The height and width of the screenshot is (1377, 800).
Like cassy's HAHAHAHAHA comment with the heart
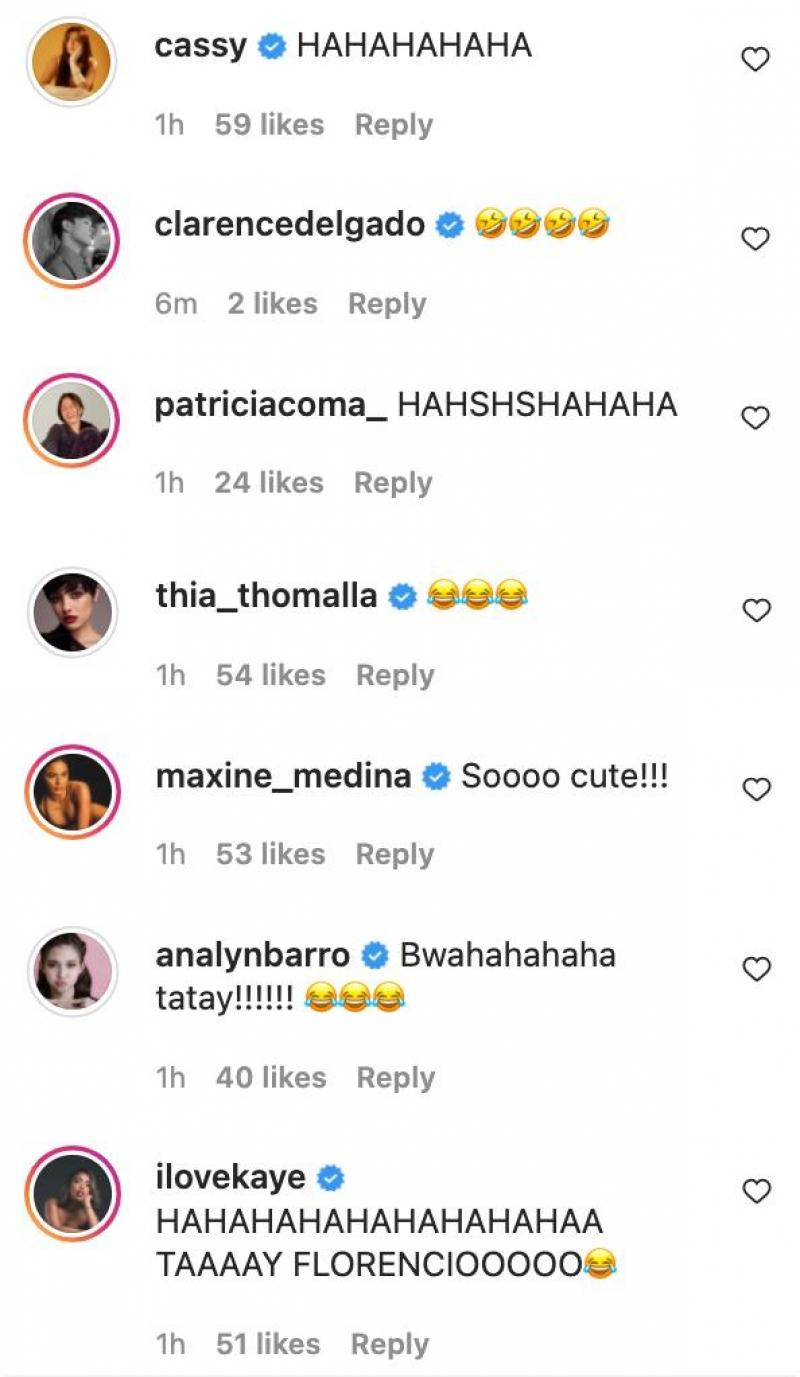pyautogui.click(x=755, y=60)
